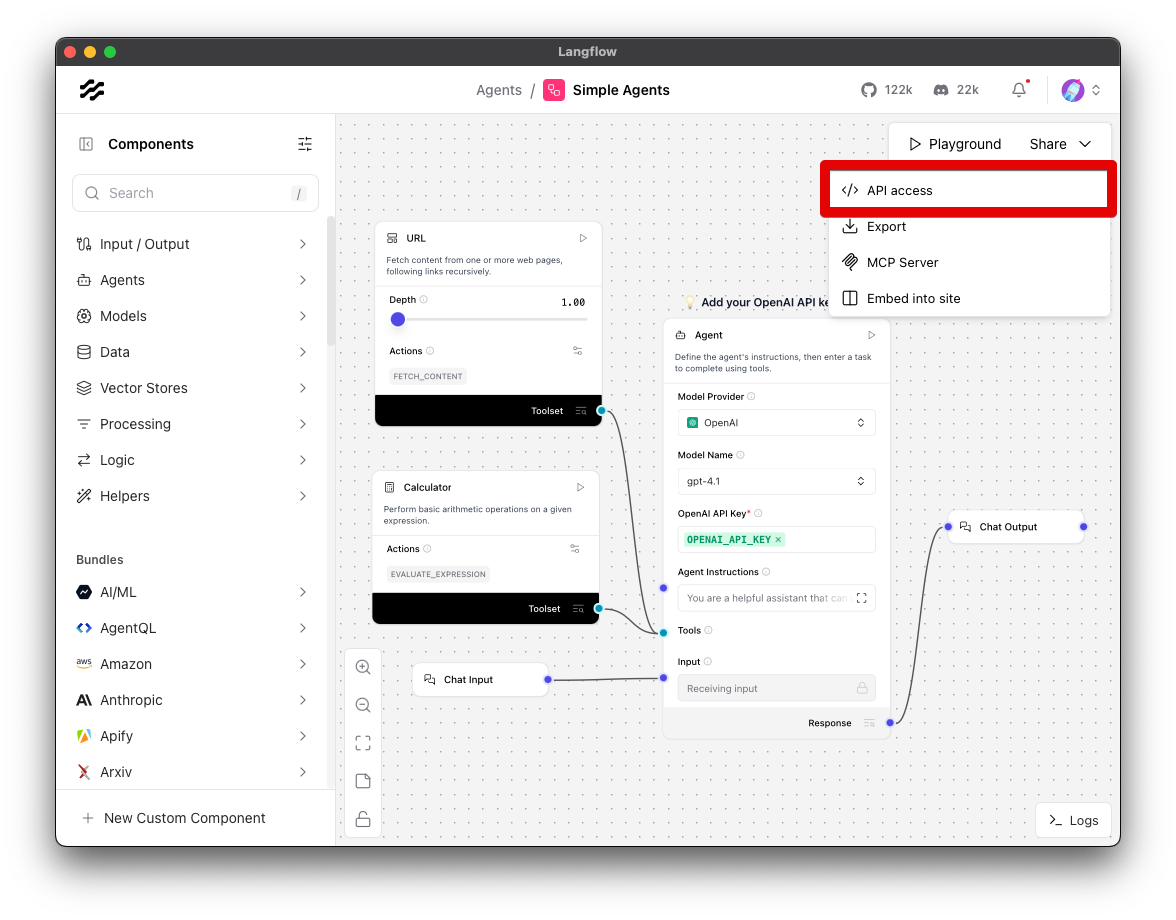Viewport: 1176px width, 920px height.
Task: Collapse the Components sidebar panel
Action: pos(84,144)
